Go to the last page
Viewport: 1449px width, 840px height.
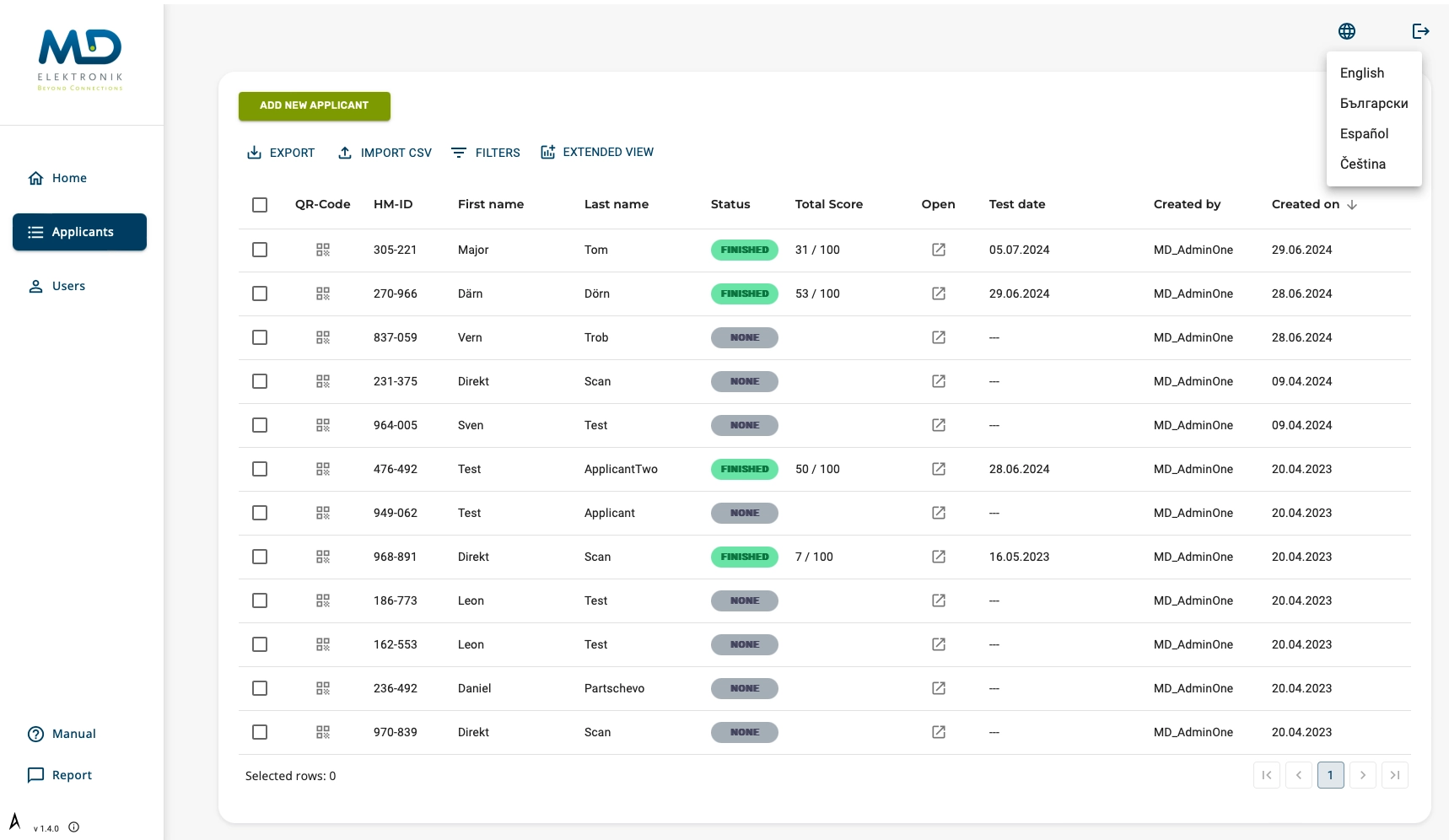point(1395,775)
